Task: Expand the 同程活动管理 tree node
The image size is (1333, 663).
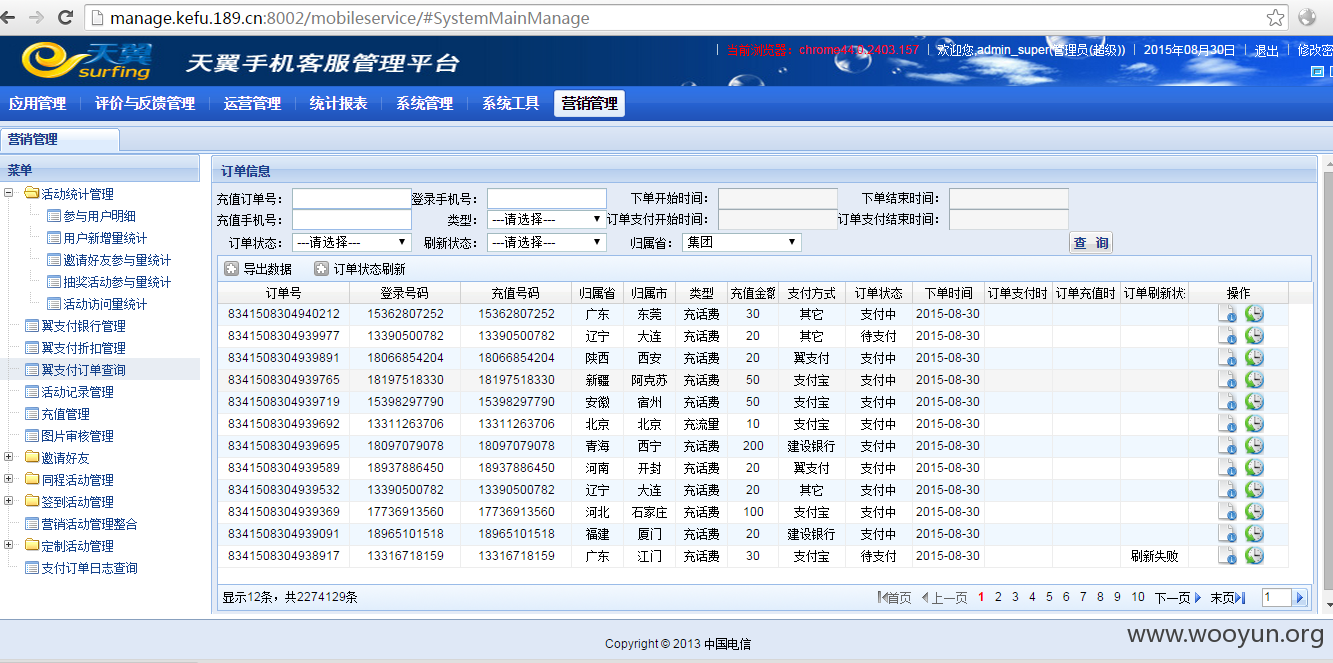Action: (9, 480)
